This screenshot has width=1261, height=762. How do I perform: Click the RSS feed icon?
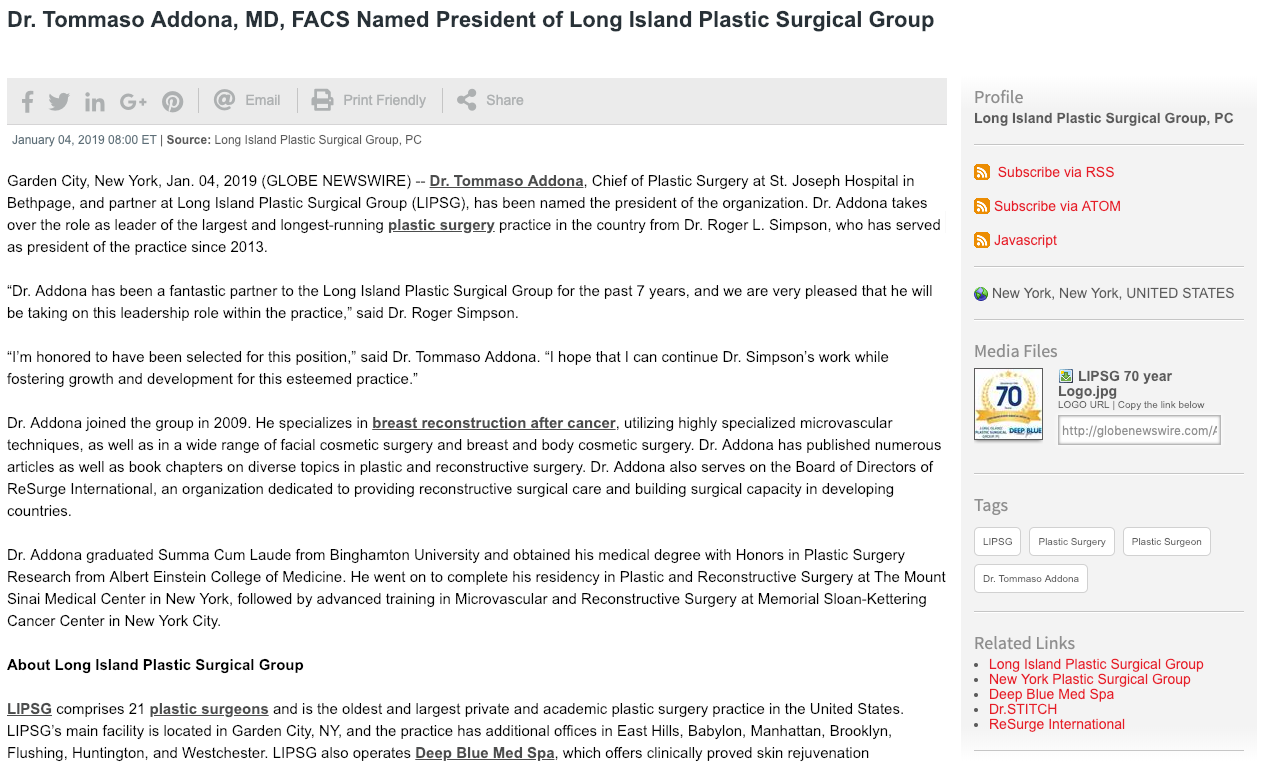[x=982, y=172]
